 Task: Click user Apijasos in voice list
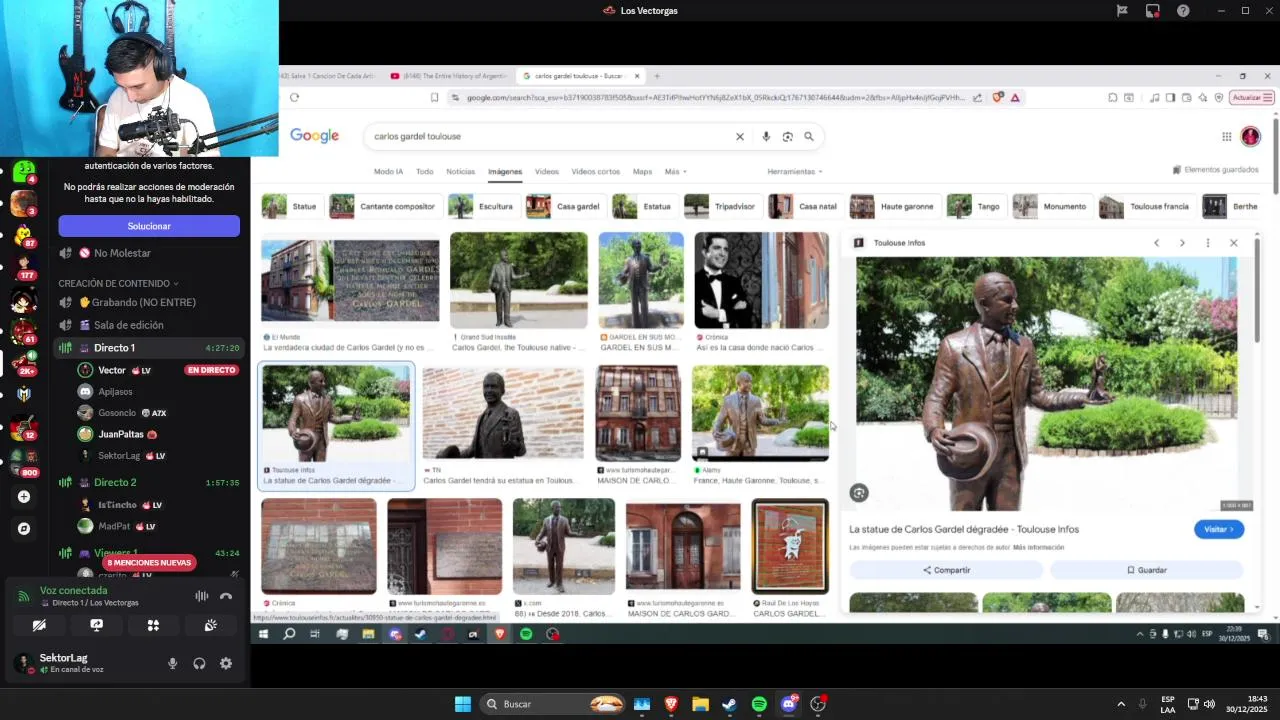point(115,392)
